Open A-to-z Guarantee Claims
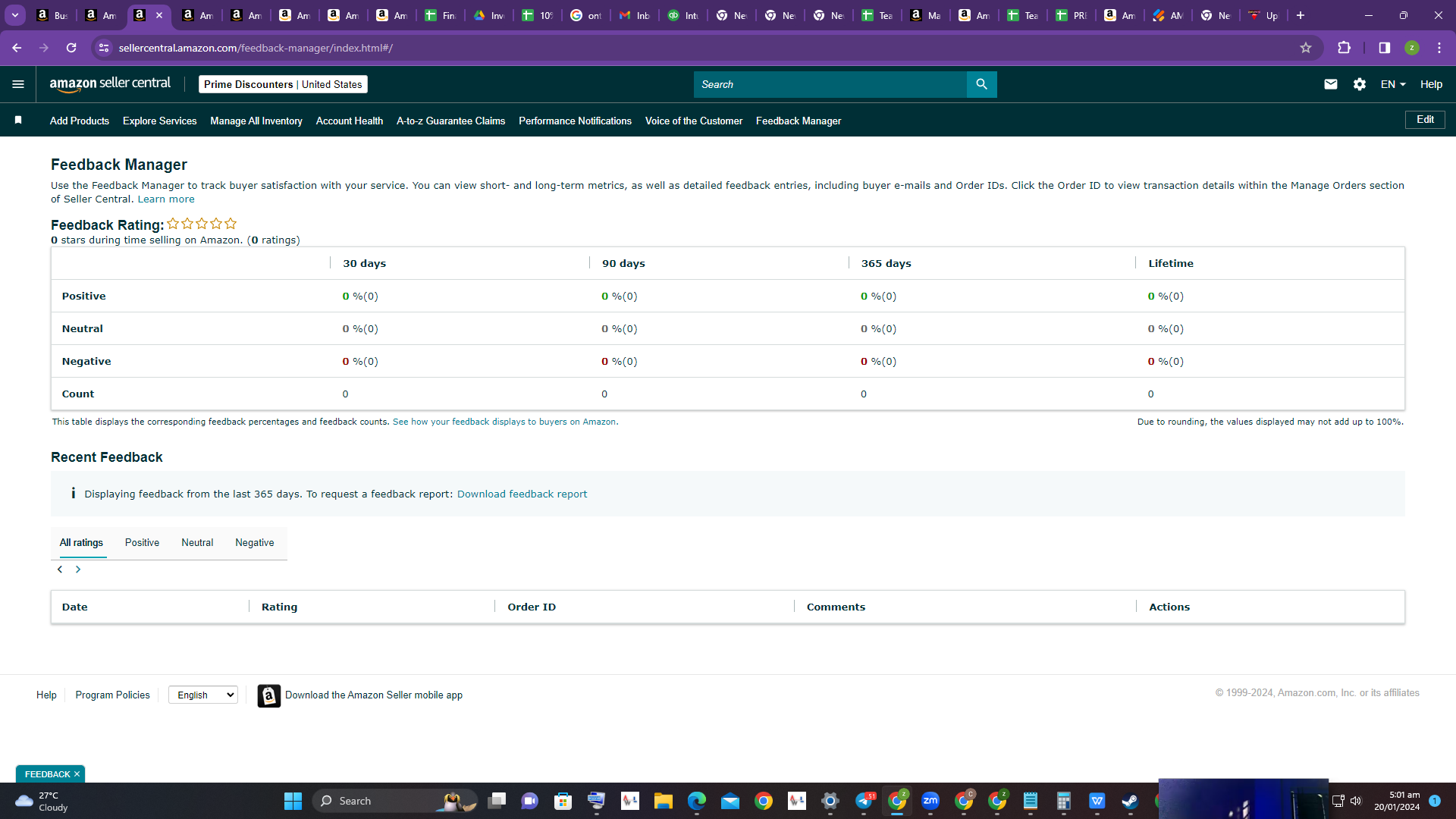Screen dimensions: 1456x819 [450, 121]
